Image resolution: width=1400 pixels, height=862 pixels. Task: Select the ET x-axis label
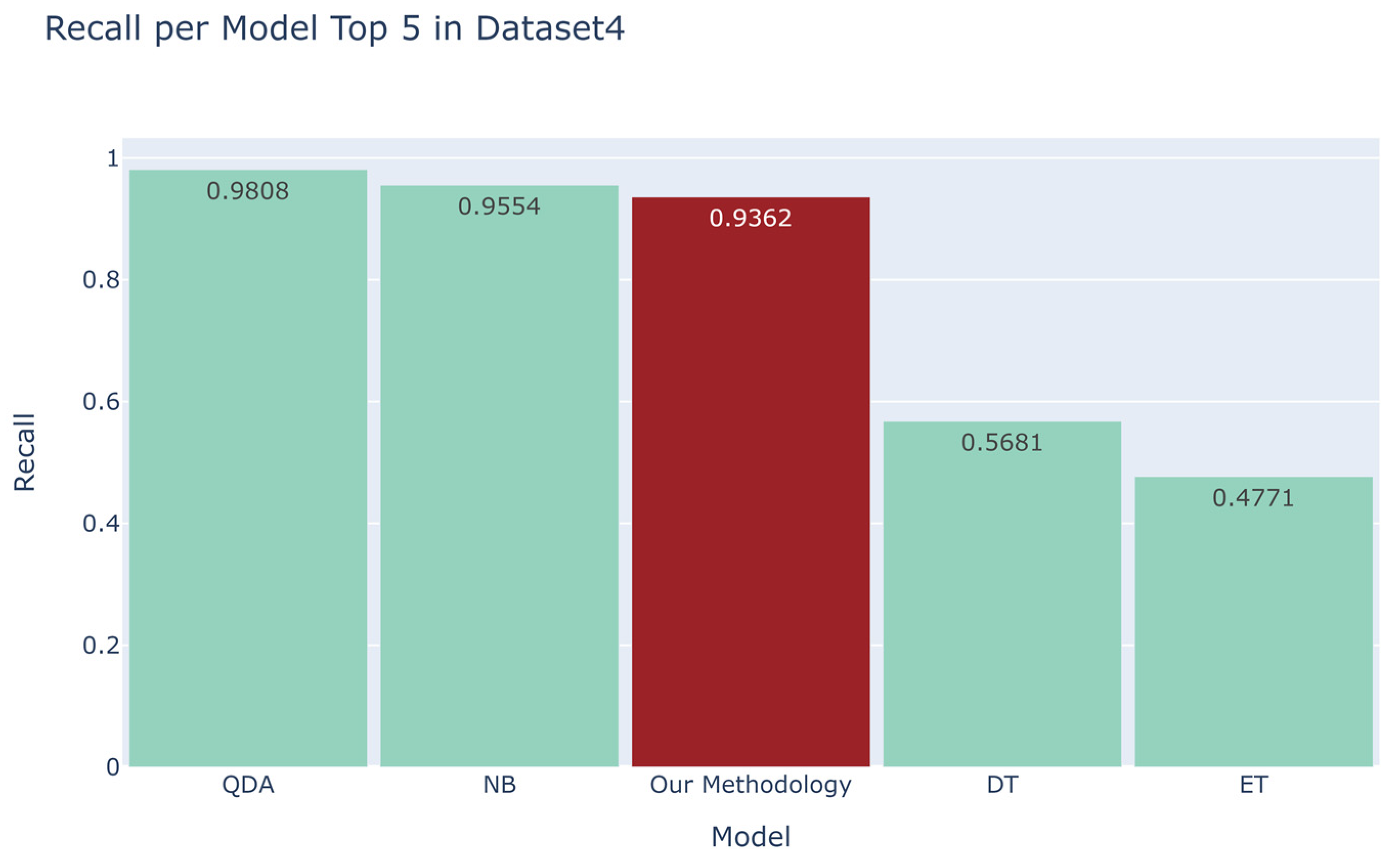click(1254, 785)
